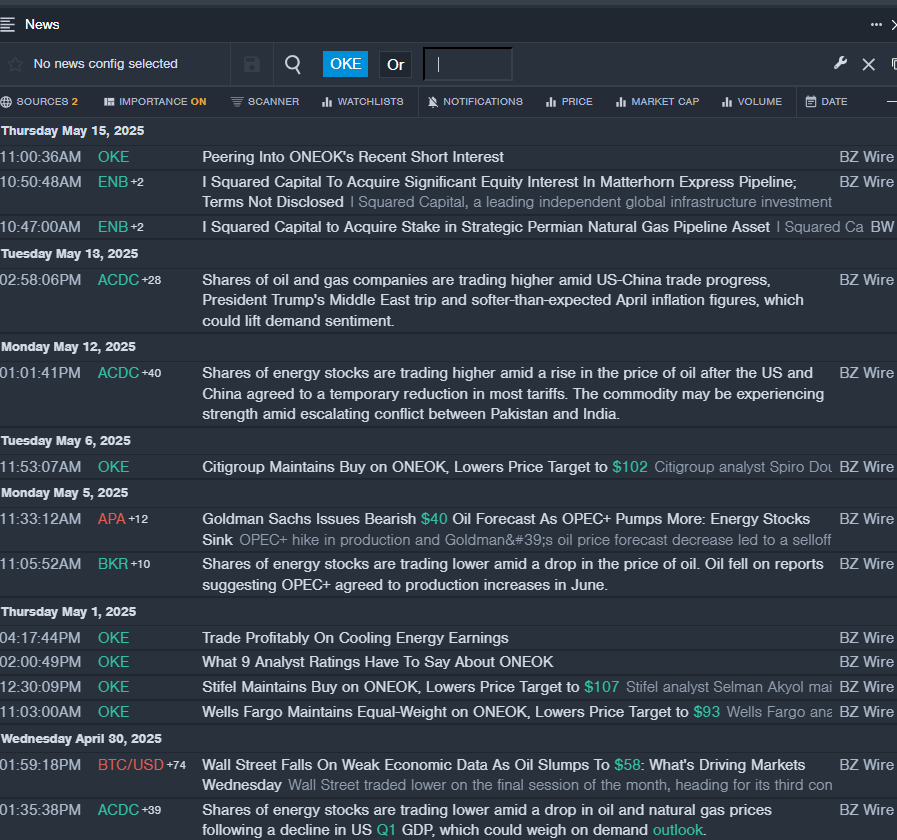Screen dimensions: 897x840
Task: Open Trade Profitably On Cooling Energy Earnings
Action: click(x=355, y=638)
